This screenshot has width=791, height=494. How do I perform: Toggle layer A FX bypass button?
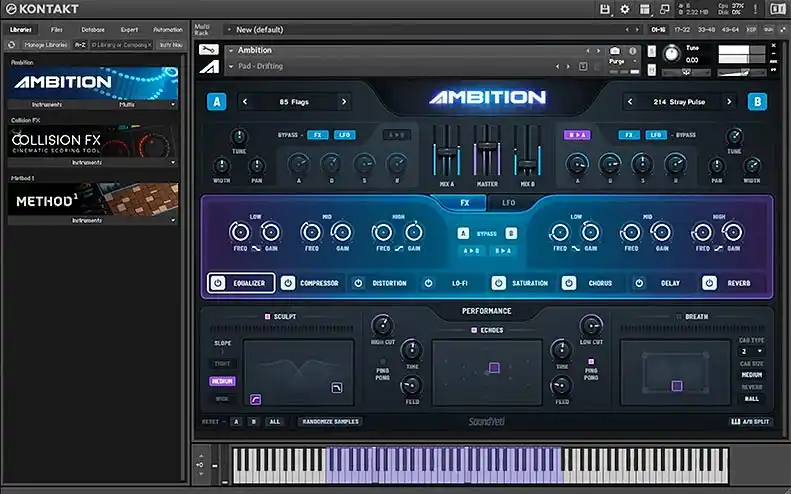[x=318, y=135]
